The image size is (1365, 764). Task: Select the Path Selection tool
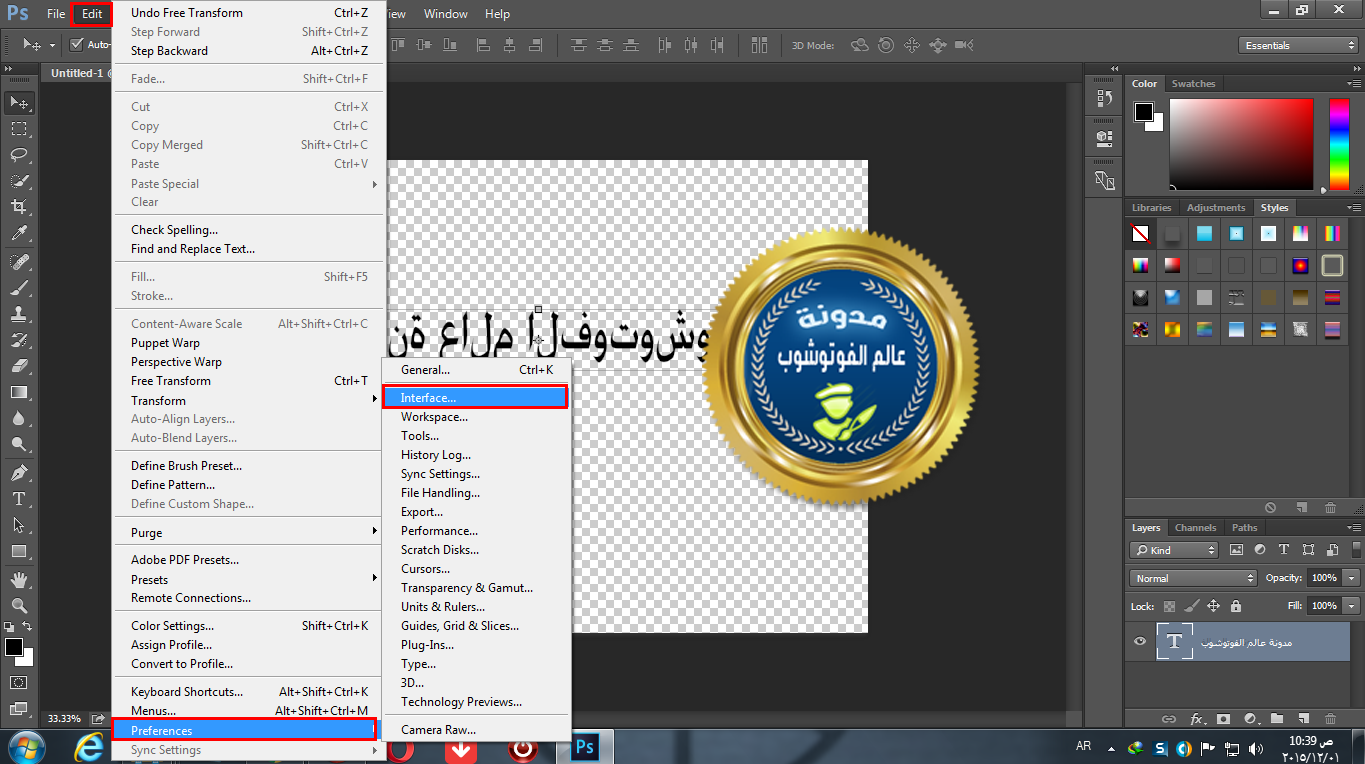pyautogui.click(x=19, y=524)
